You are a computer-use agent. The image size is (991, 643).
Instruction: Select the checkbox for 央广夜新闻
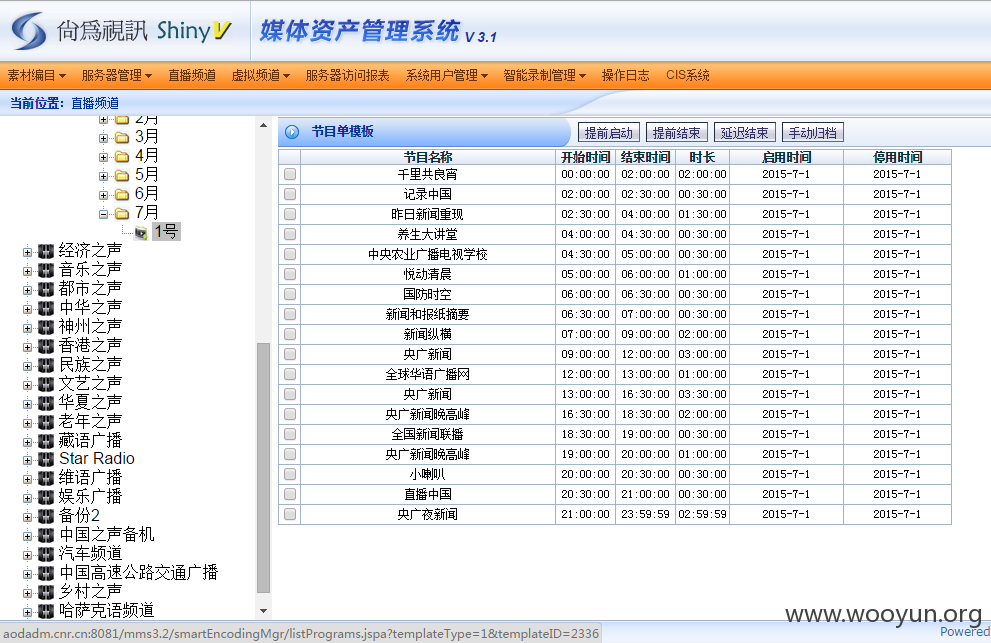pyautogui.click(x=289, y=514)
